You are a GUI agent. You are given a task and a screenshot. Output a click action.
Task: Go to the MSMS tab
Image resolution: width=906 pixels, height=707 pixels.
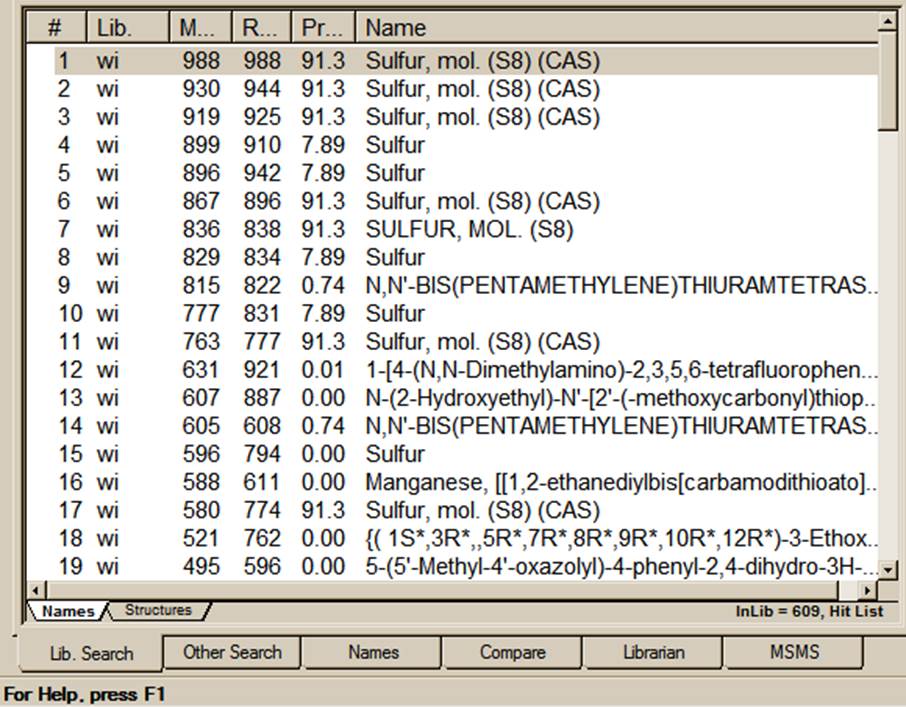click(793, 652)
